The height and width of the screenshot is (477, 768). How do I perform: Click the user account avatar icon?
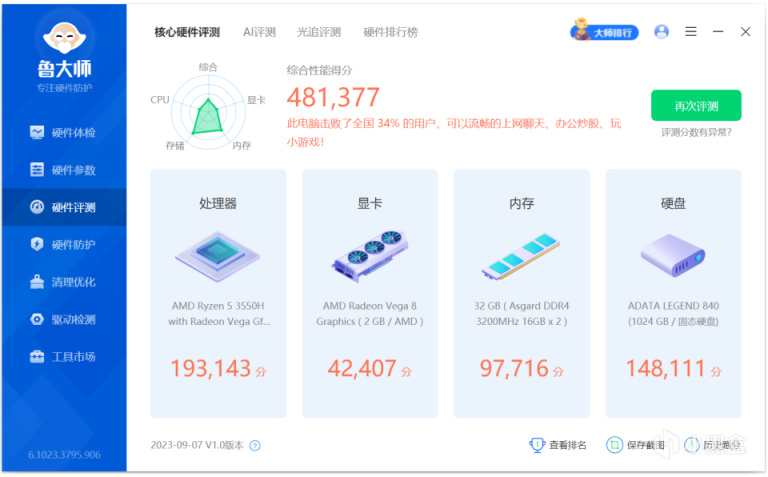pos(661,32)
